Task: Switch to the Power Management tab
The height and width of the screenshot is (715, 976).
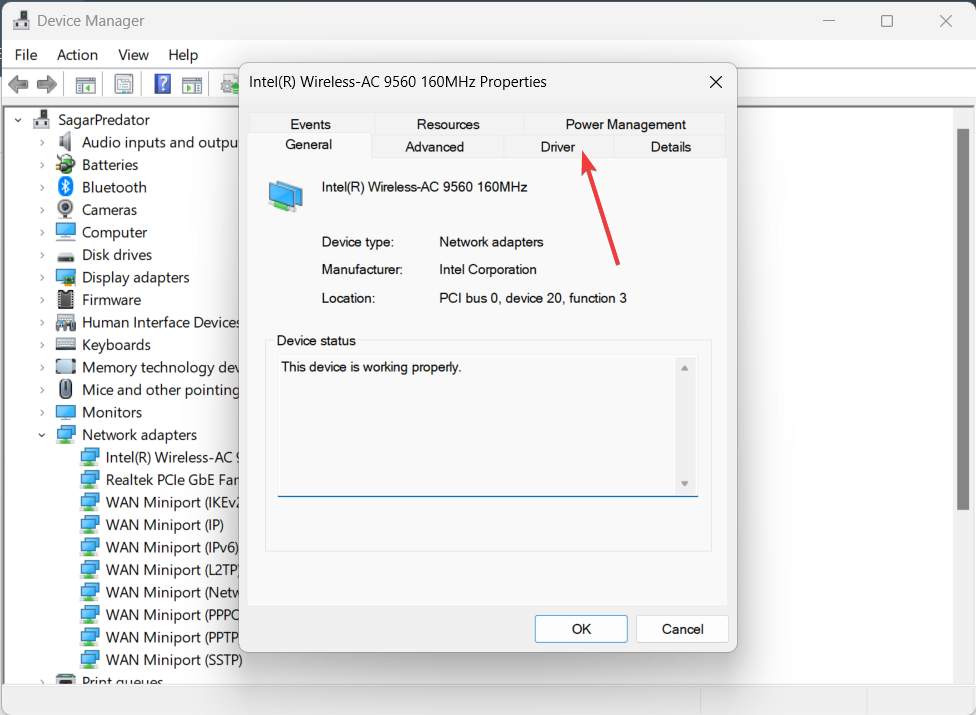Action: 625,124
